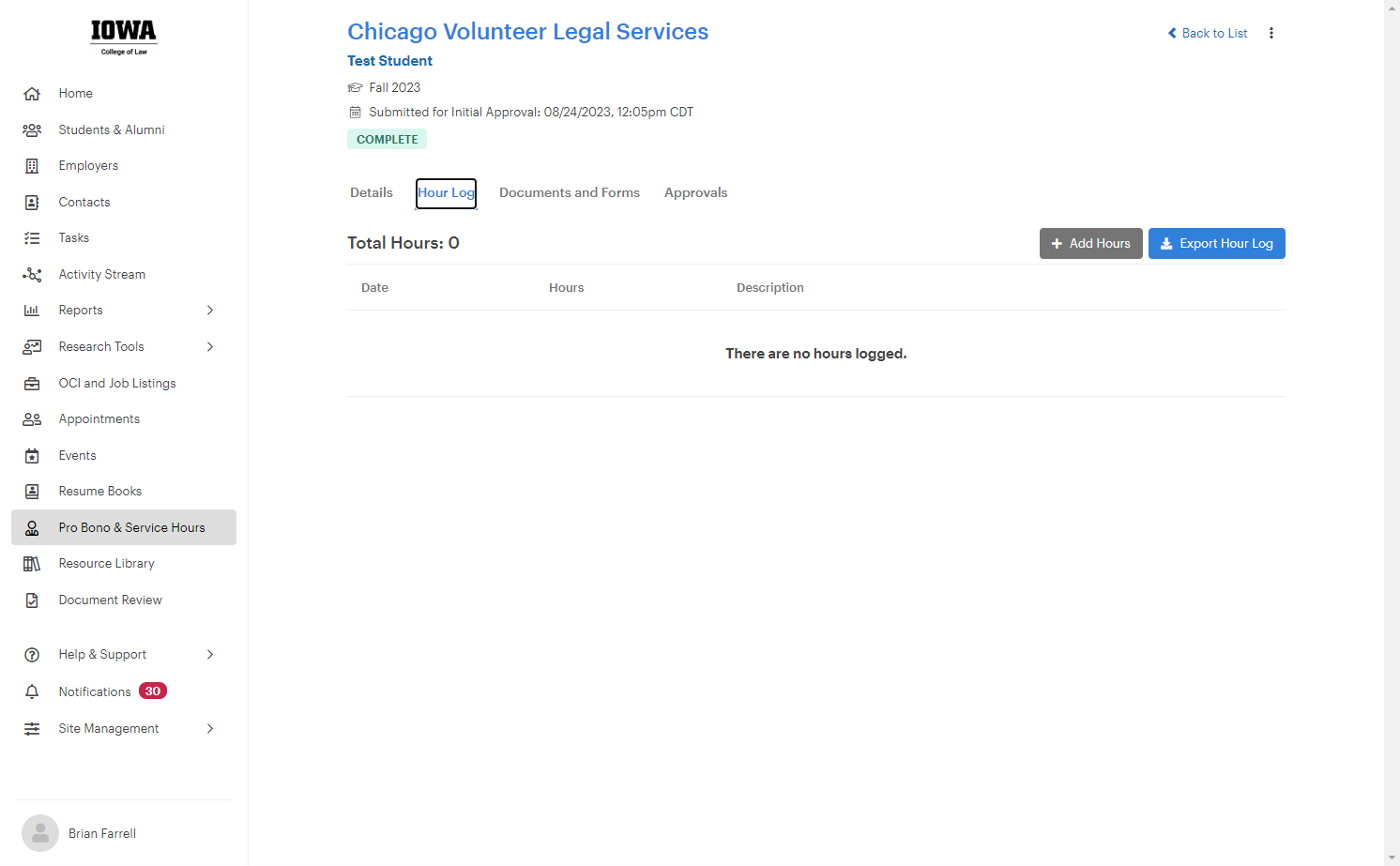
Task: Open Brian Farrell user profile avatar
Action: (x=40, y=833)
